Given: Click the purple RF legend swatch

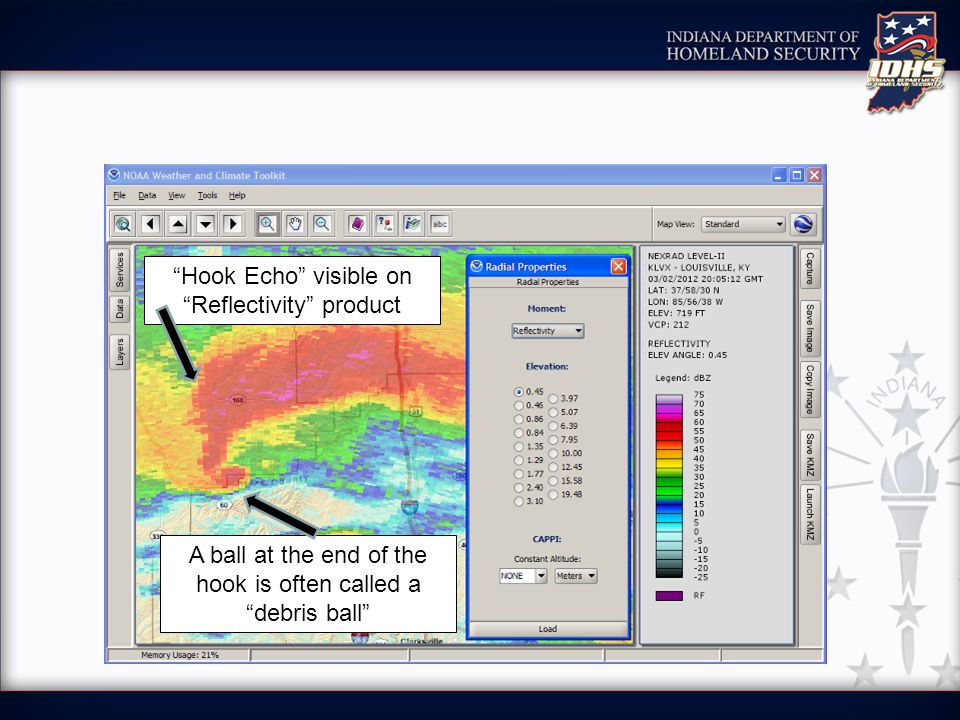Looking at the screenshot, I should tap(669, 596).
